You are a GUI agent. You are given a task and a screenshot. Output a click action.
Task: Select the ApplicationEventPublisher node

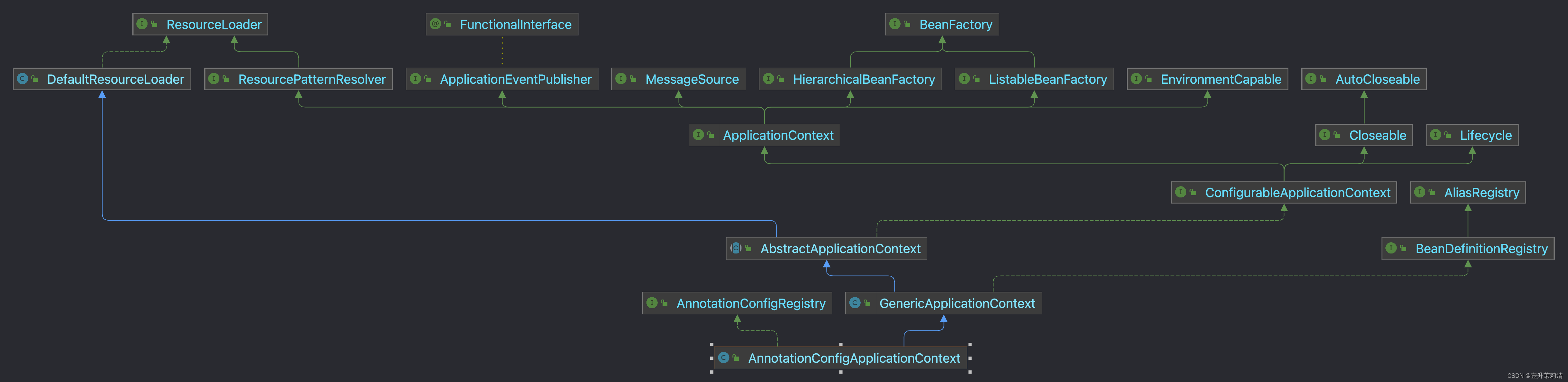pyautogui.click(x=515, y=79)
